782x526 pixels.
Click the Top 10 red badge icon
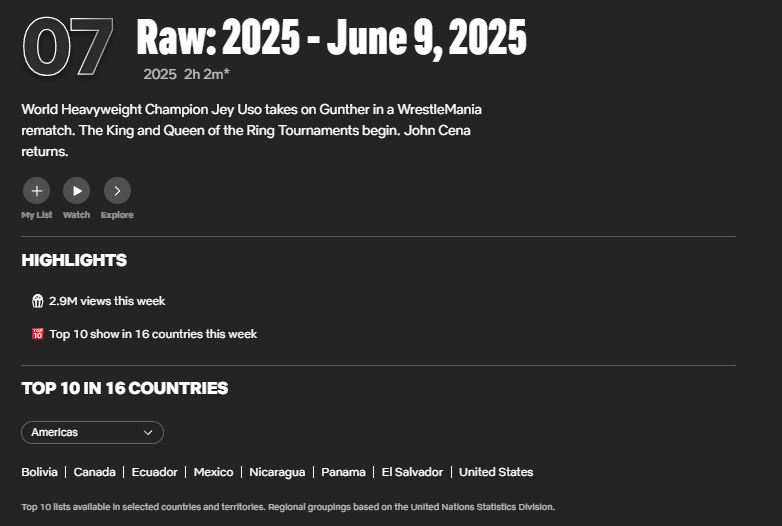click(38, 334)
